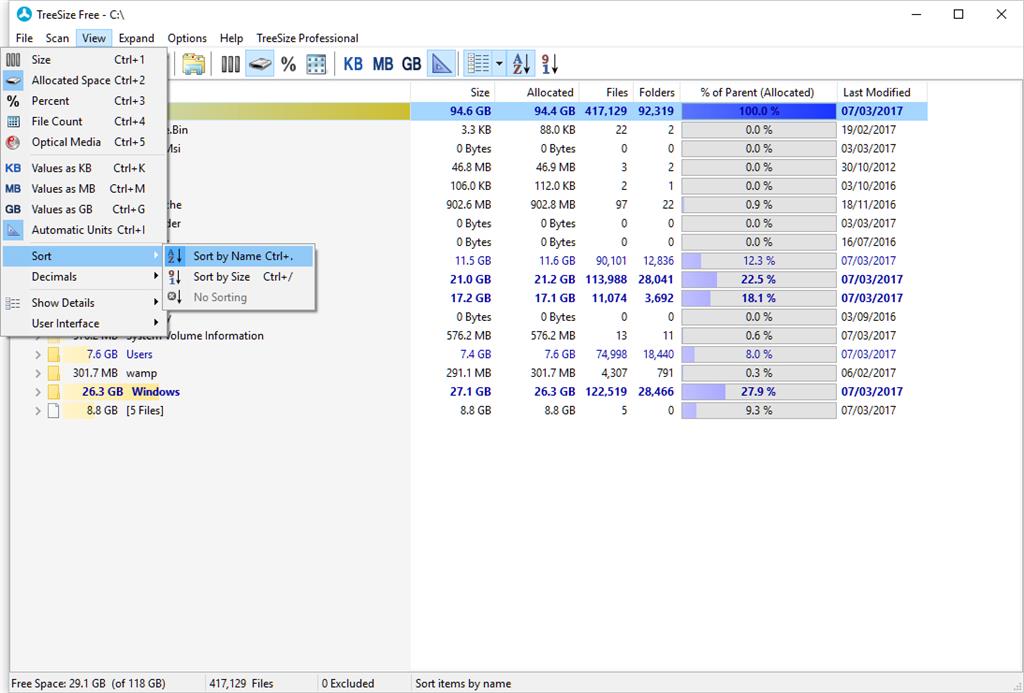Sort by the Allocated column header
The width and height of the screenshot is (1024, 693).
[x=537, y=92]
